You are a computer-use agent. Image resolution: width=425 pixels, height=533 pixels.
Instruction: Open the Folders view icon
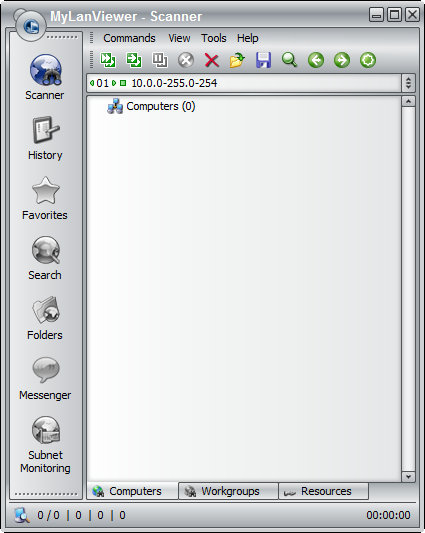pyautogui.click(x=45, y=318)
